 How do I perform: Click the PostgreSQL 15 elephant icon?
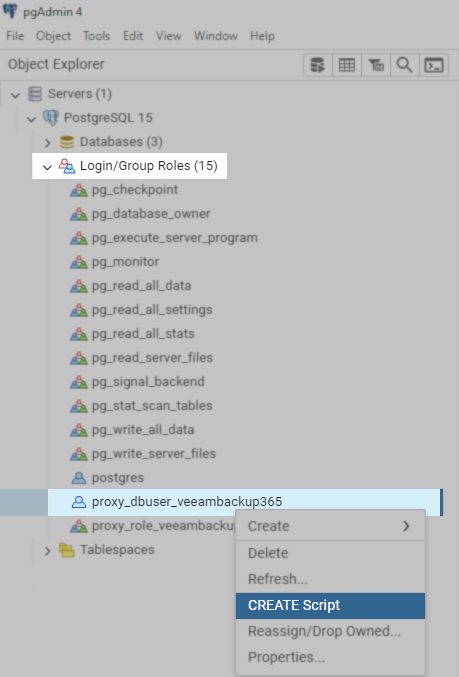51,117
